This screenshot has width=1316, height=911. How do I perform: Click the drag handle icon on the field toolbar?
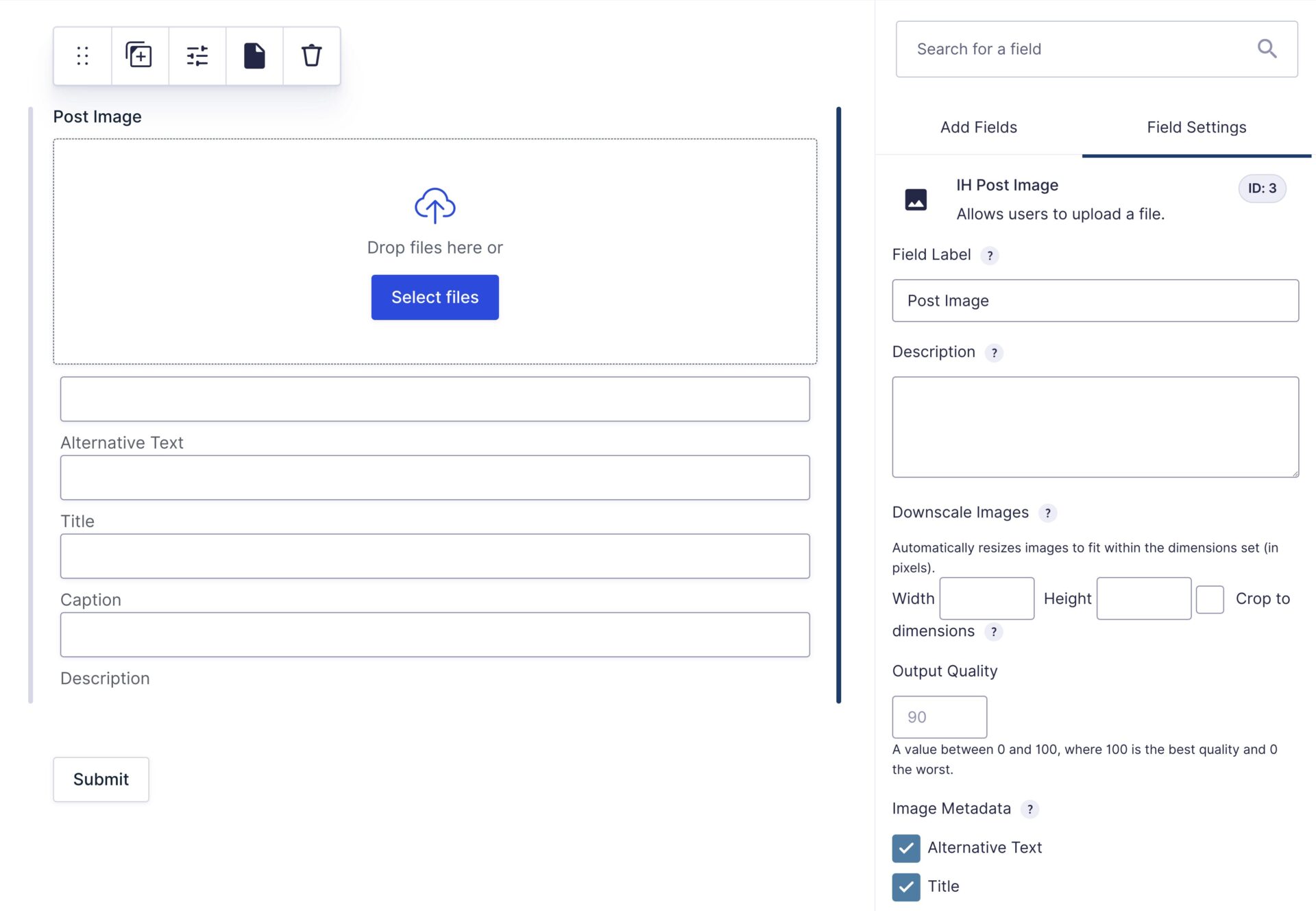click(82, 56)
